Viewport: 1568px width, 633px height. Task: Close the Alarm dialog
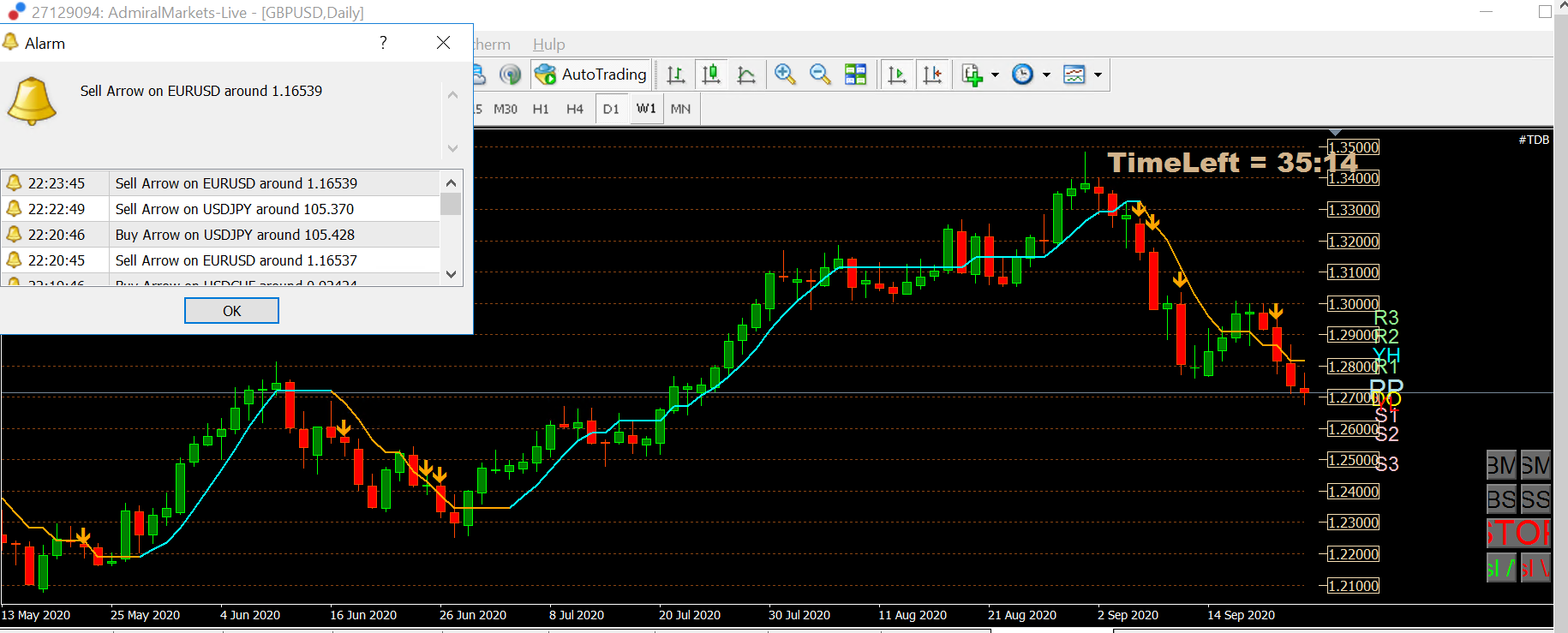click(443, 43)
